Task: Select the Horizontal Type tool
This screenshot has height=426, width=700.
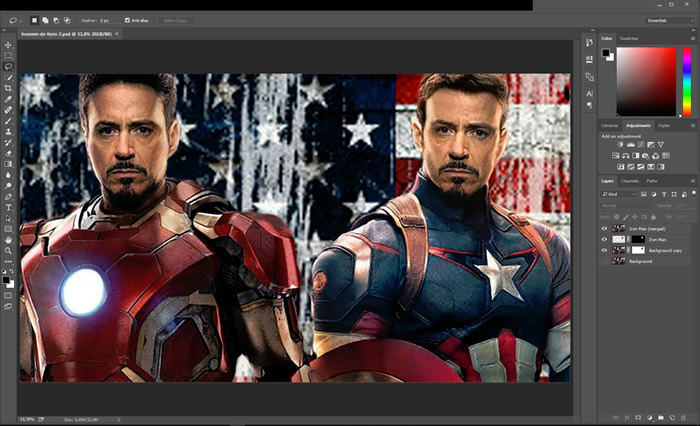Action: coord(8,208)
